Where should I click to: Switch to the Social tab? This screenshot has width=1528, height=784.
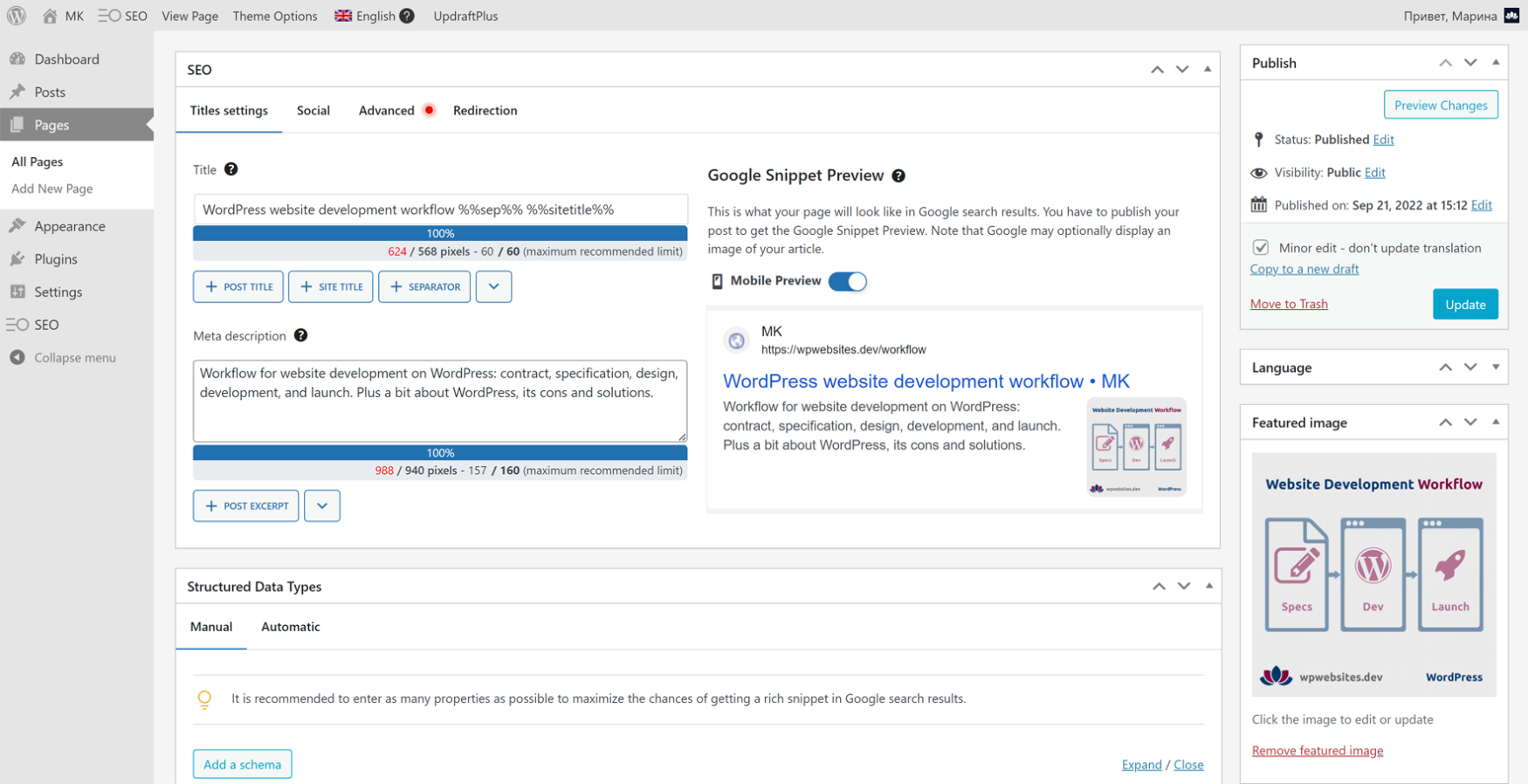(x=313, y=110)
